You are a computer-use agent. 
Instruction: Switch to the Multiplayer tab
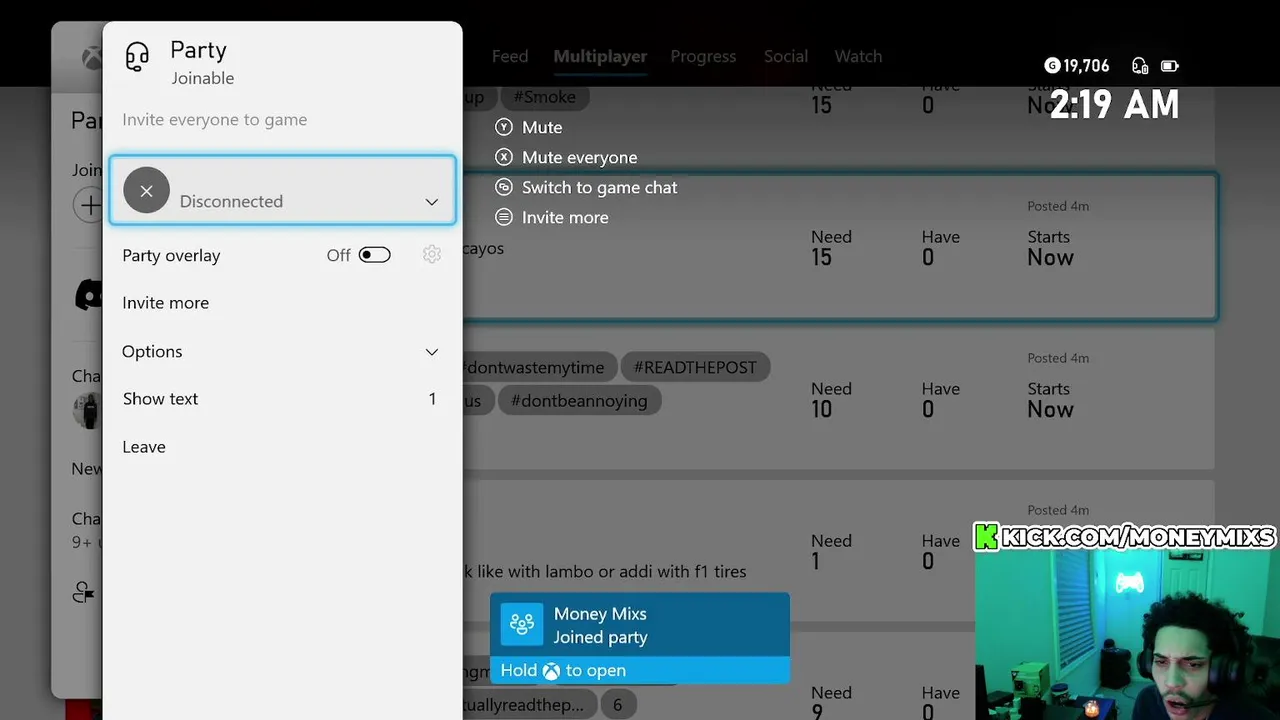point(600,56)
